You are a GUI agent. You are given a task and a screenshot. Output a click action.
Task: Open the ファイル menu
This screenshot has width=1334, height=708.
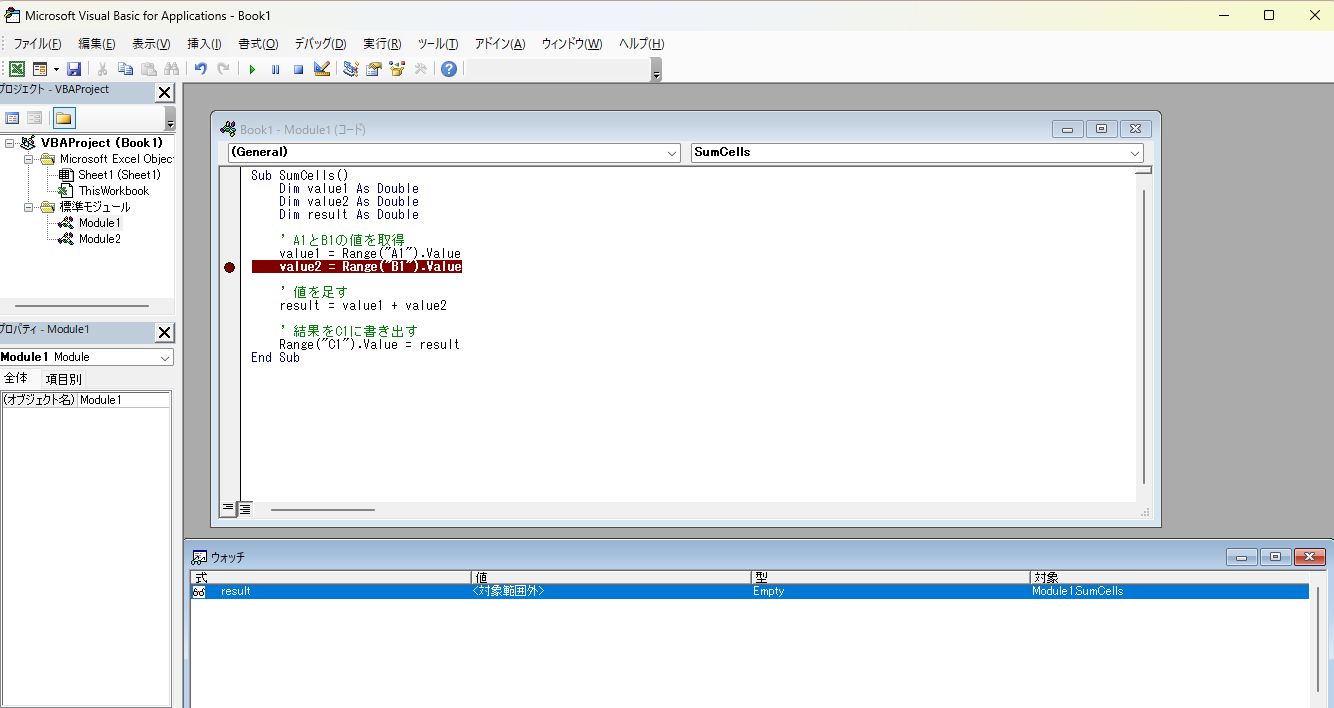(x=37, y=44)
